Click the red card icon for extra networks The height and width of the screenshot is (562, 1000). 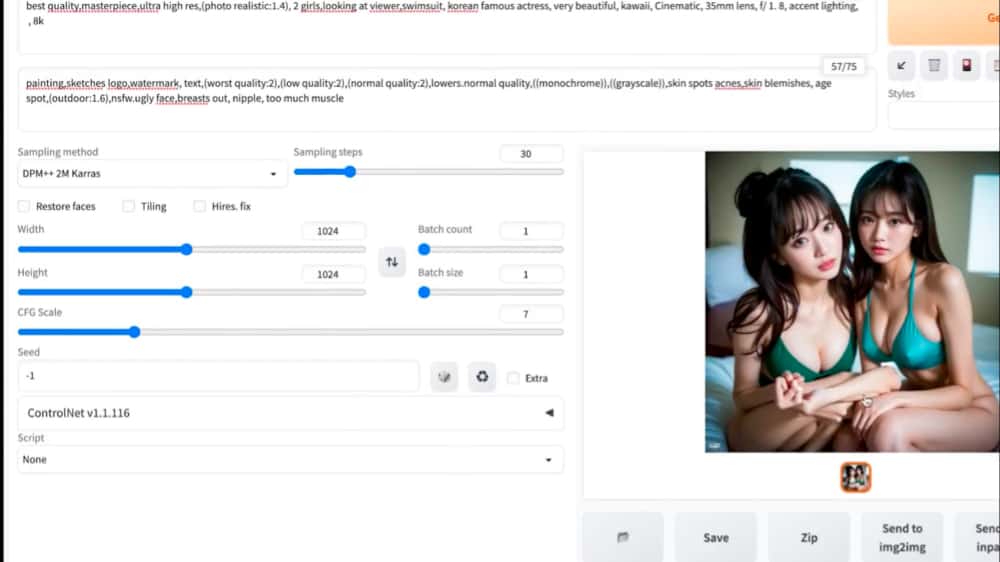click(966, 66)
